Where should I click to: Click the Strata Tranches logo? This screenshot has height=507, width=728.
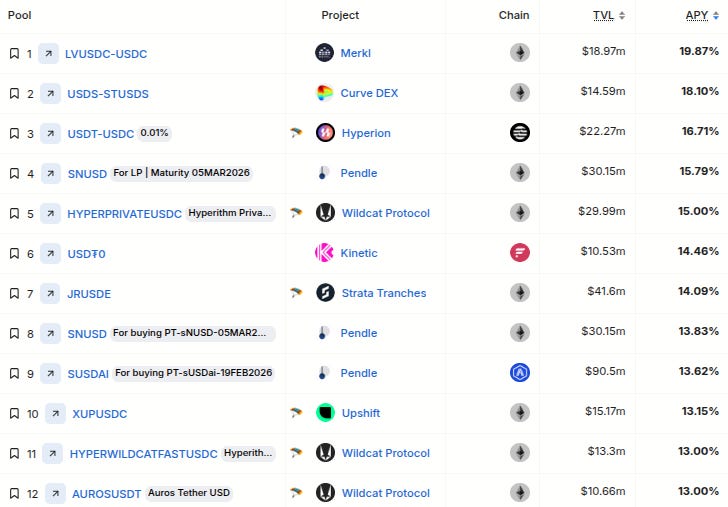click(x=325, y=292)
